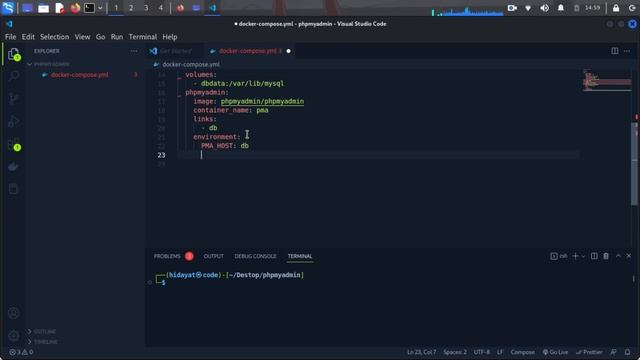Screen dimensions: 640x360
Task: Click Prettier in status bar
Action: click(589, 352)
